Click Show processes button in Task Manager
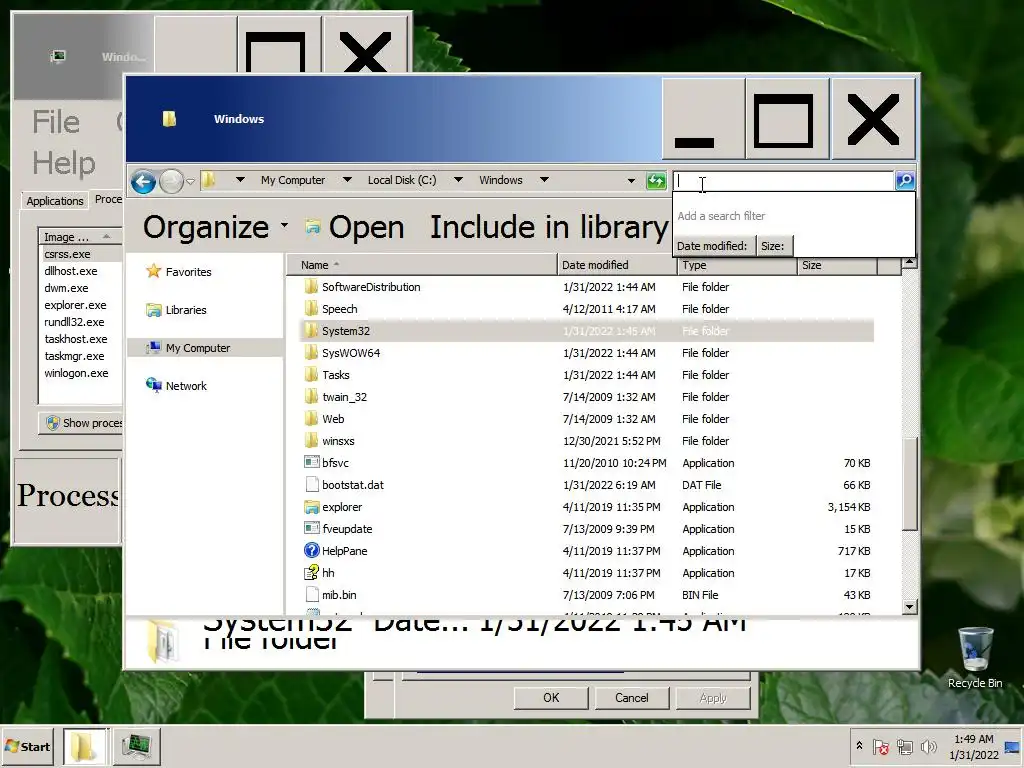1024x768 pixels. tap(81, 423)
